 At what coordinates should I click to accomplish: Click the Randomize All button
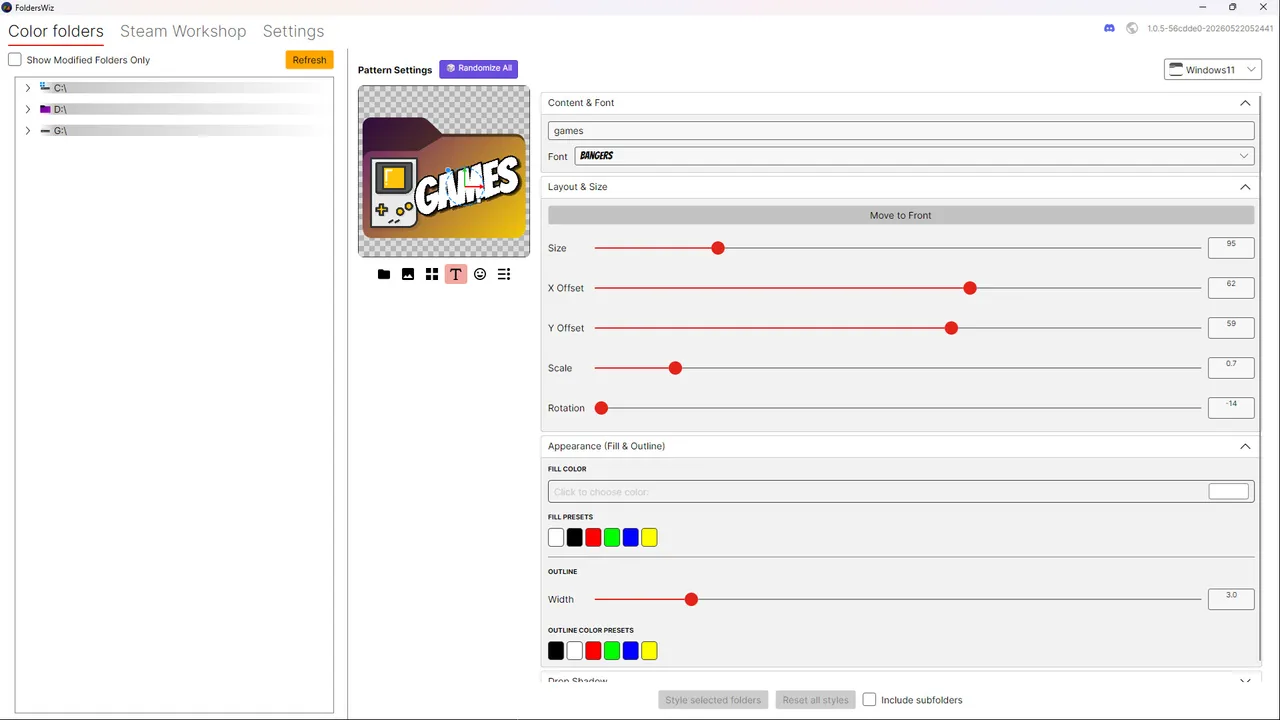[478, 69]
